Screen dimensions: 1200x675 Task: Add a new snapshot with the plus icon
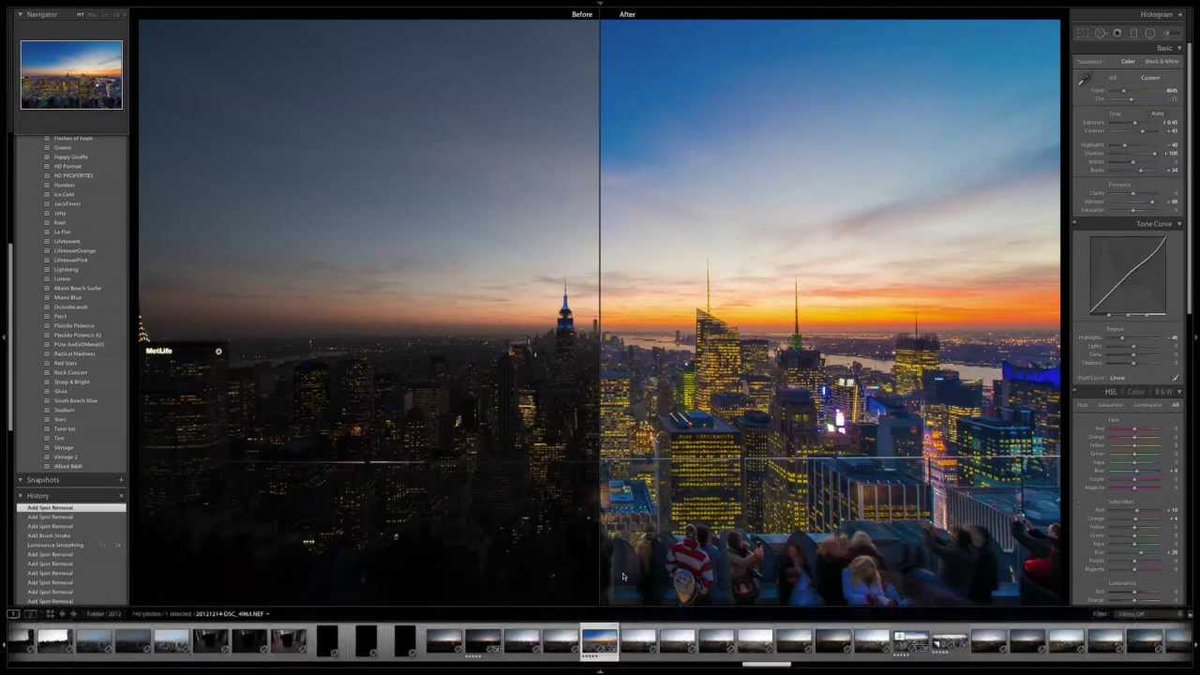(x=122, y=480)
